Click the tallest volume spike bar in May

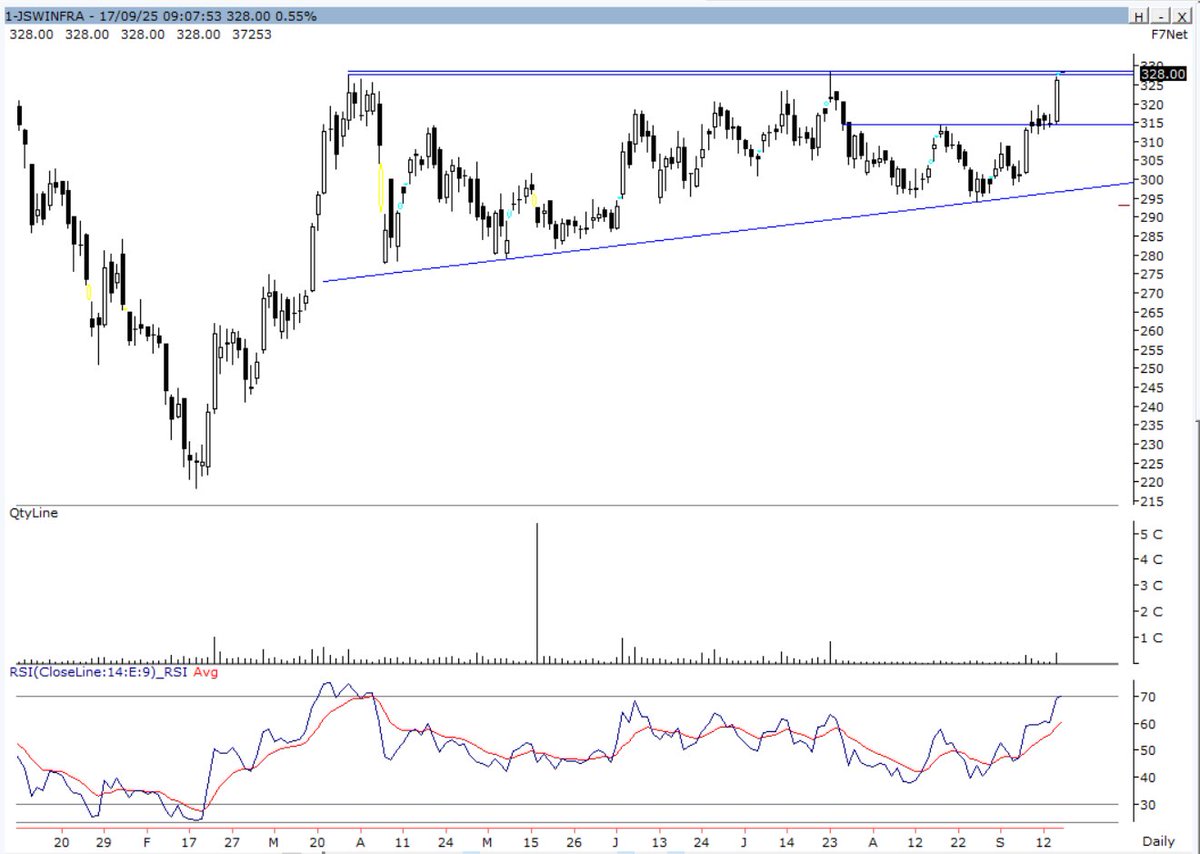538,590
